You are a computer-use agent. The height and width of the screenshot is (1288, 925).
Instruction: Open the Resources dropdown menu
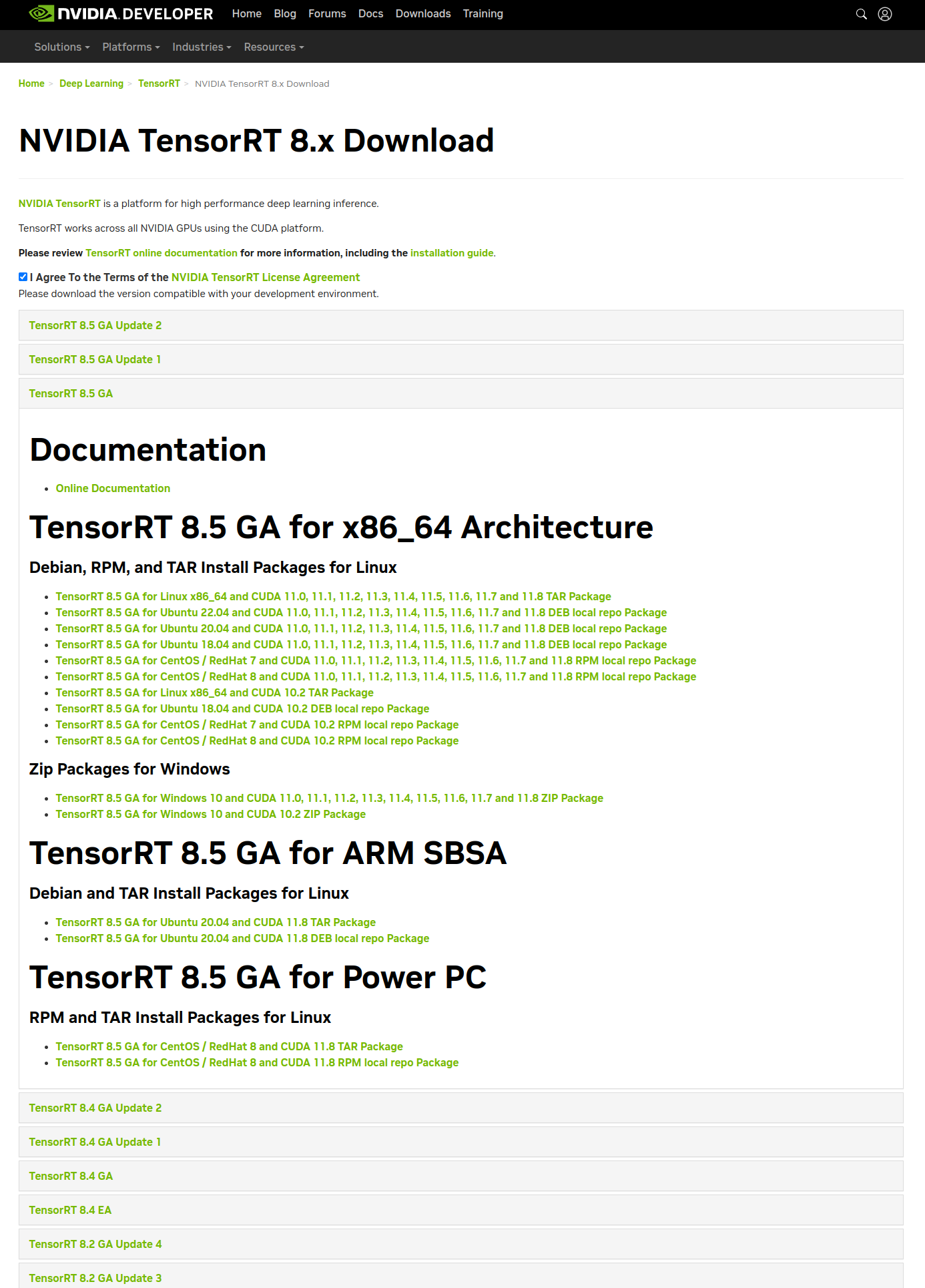click(274, 47)
